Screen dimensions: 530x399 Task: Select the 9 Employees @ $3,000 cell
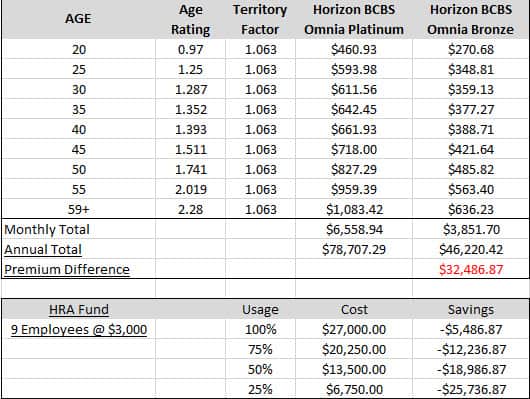pos(79,329)
